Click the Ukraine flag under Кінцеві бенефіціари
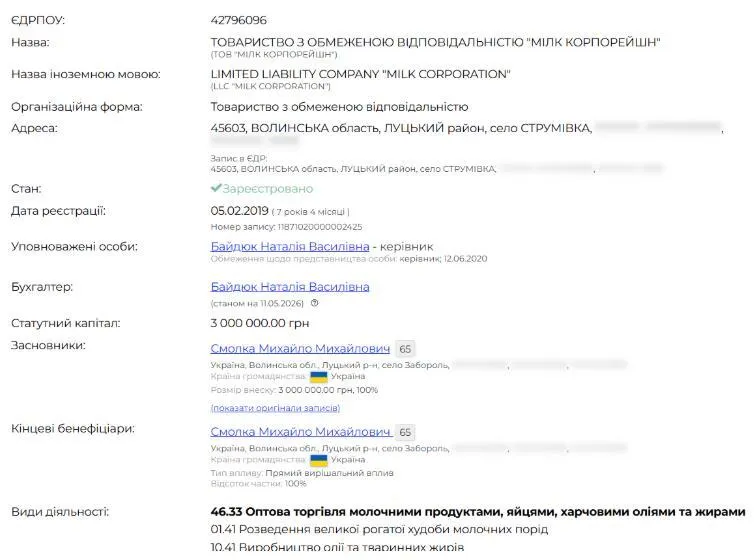 point(318,460)
